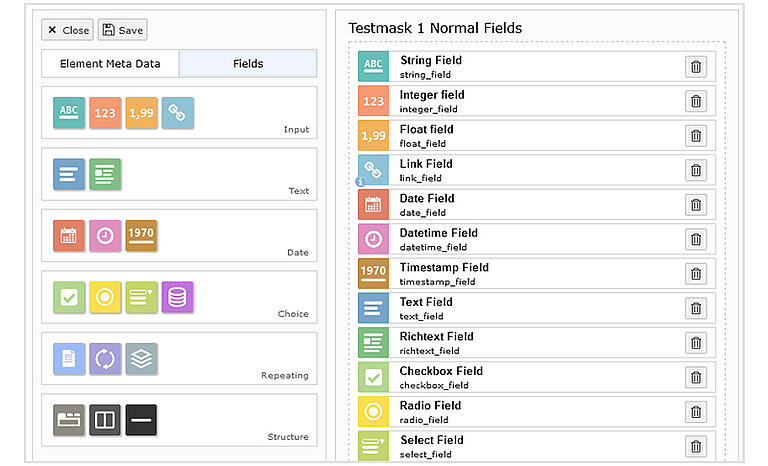
Task: Add a Checkbox field from Choice palette
Action: 69,297
